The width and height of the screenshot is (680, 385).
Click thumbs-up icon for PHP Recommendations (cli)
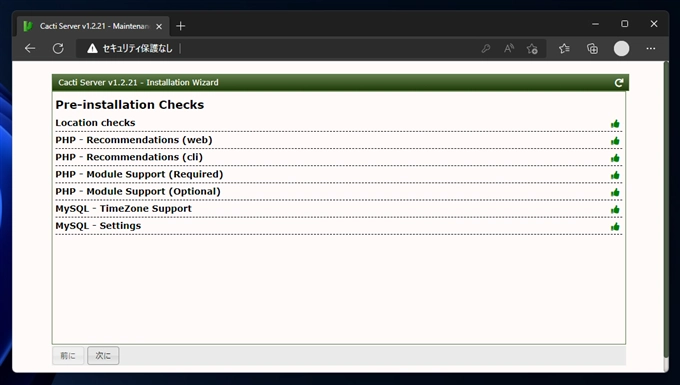click(615, 158)
